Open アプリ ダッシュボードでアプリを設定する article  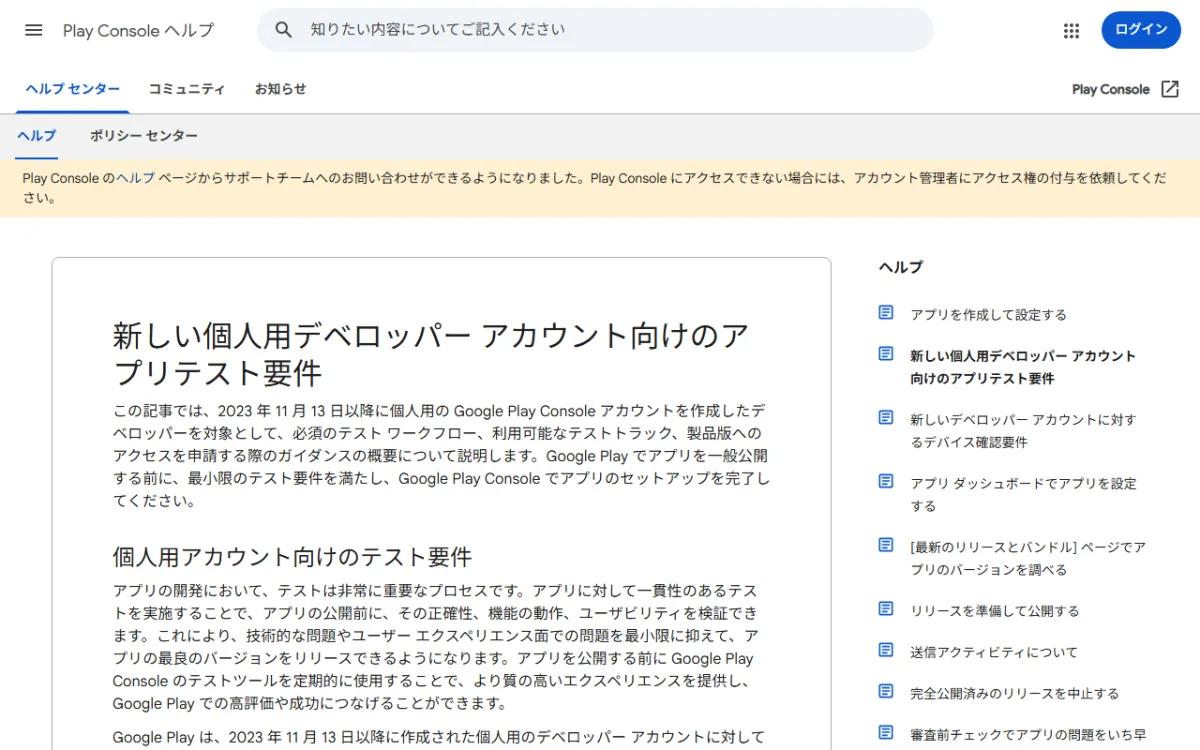(x=1023, y=495)
